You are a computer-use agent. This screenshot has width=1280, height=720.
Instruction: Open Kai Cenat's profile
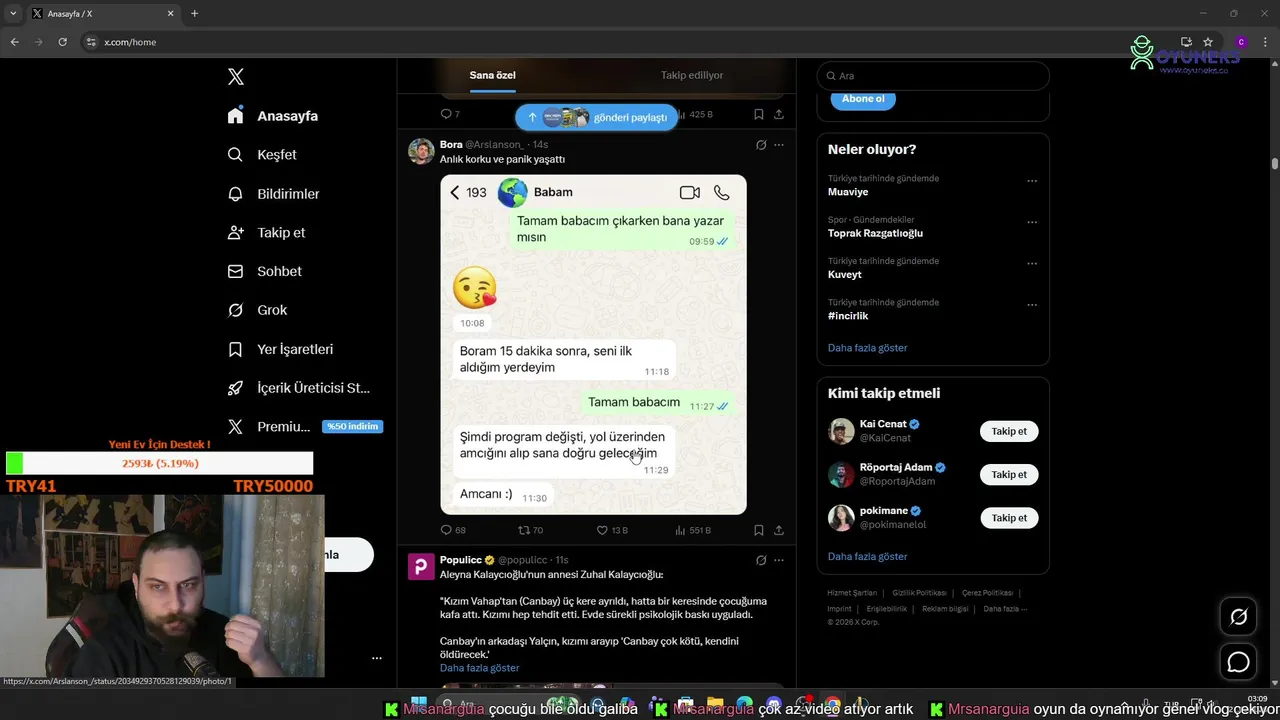pos(883,424)
